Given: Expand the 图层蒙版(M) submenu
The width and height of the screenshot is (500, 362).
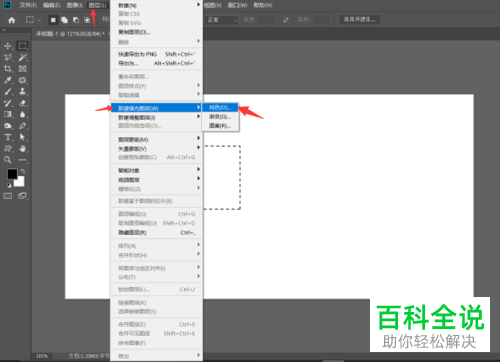Looking at the screenshot, I should tap(156, 139).
